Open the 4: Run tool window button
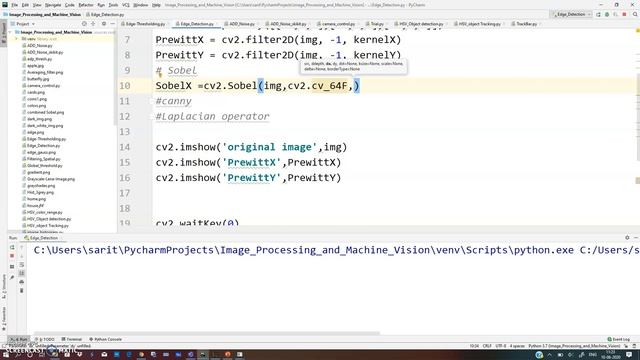The width and height of the screenshot is (640, 360). tap(19, 339)
